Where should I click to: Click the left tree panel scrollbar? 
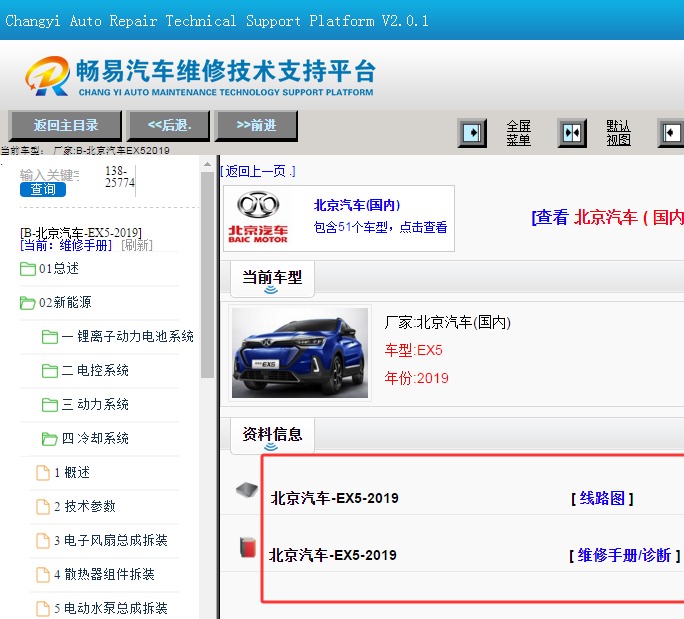(207, 275)
